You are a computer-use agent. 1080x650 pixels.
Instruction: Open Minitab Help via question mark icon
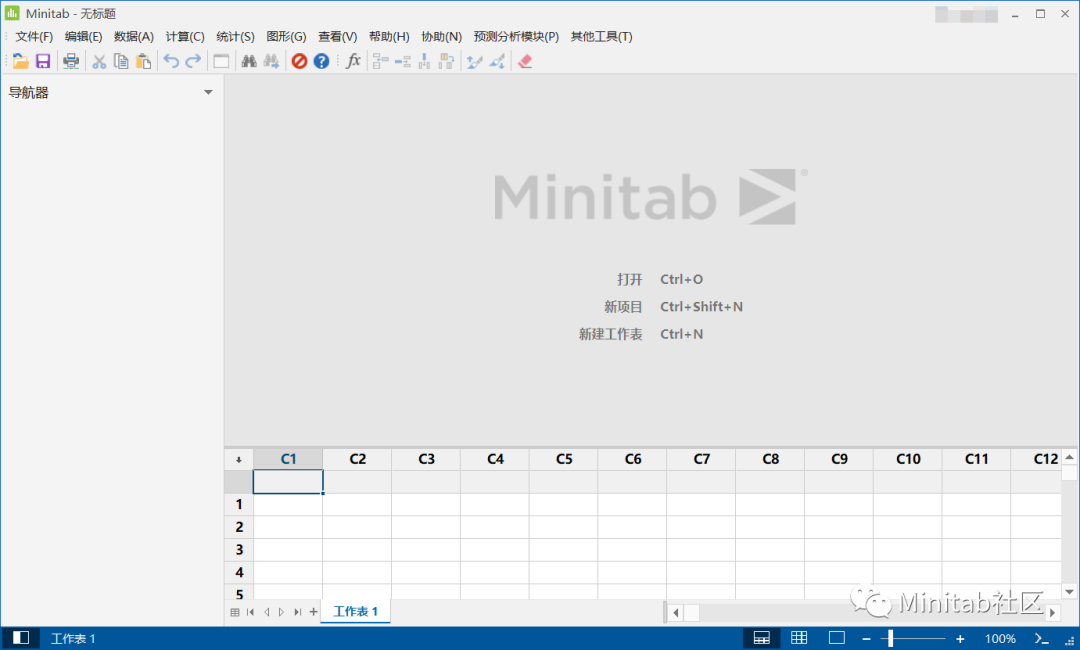pos(320,61)
